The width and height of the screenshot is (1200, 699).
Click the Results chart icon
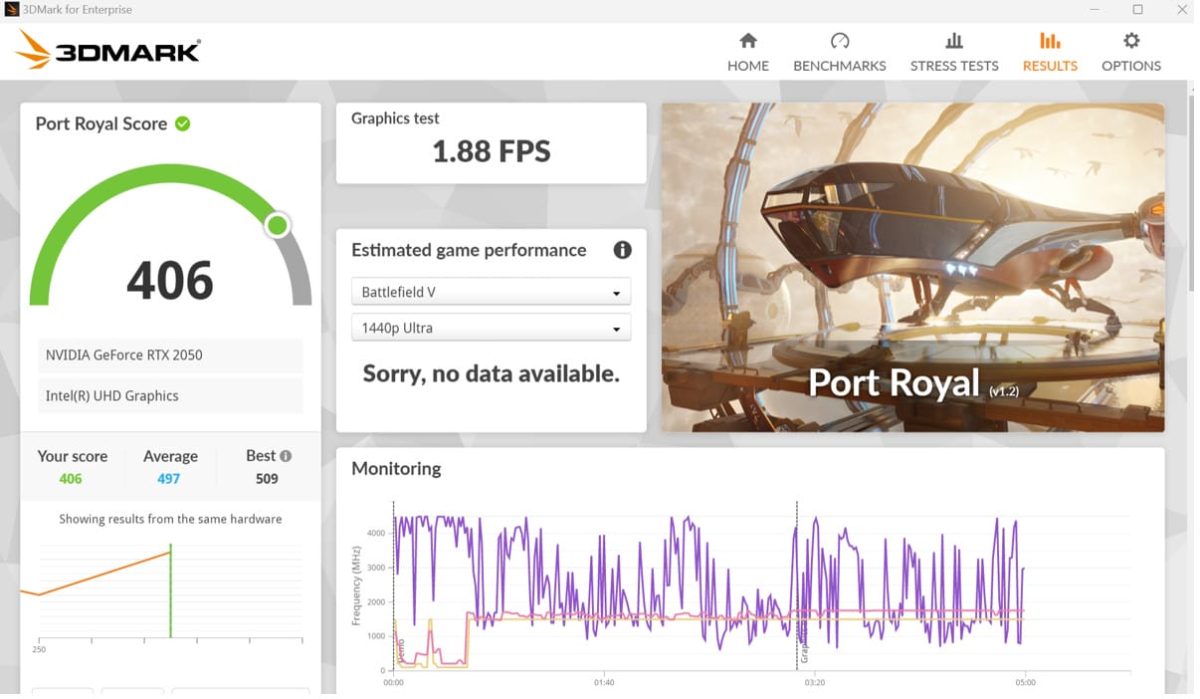click(x=1050, y=41)
